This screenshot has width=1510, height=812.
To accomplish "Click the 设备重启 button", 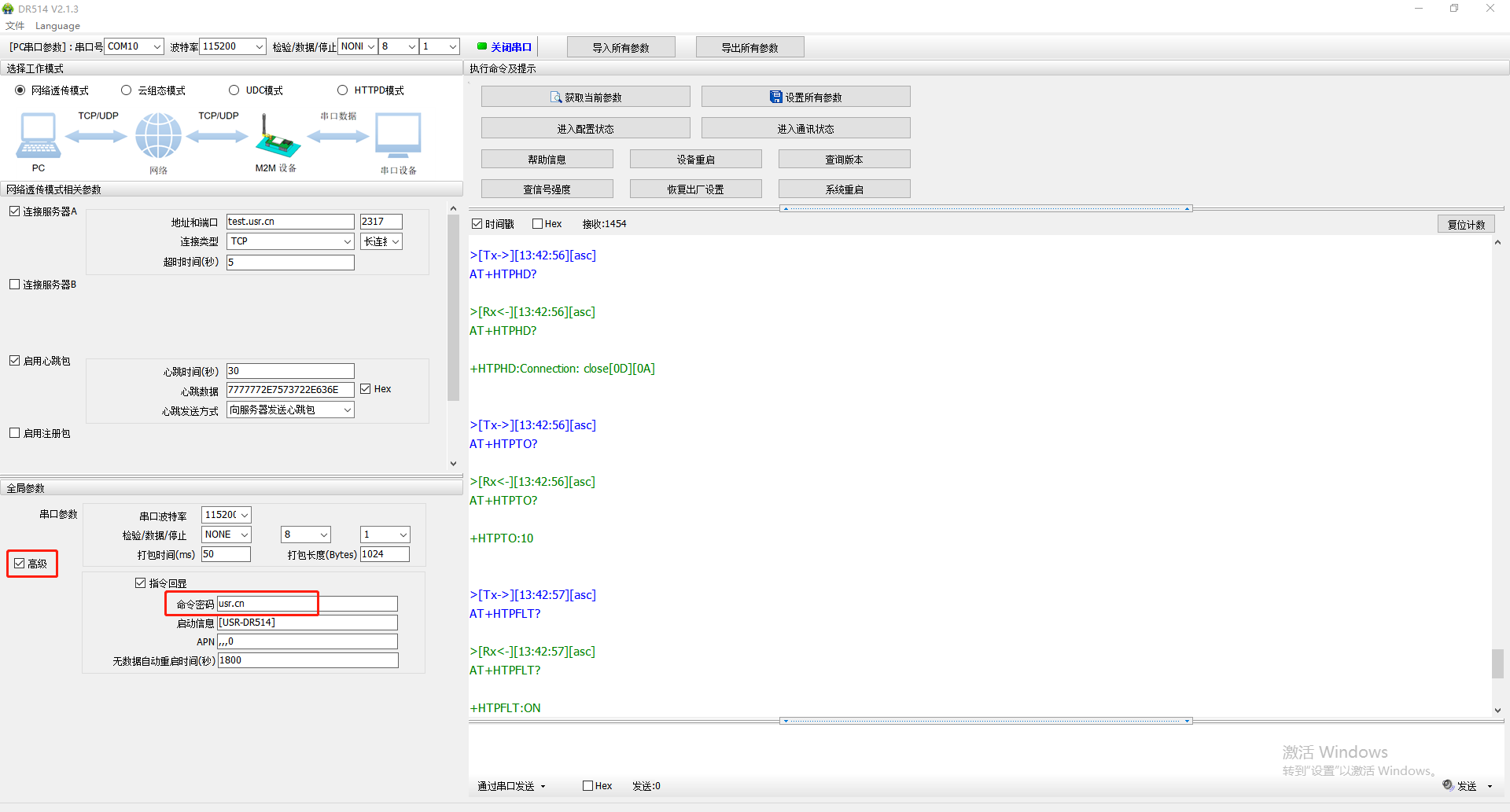I will pyautogui.click(x=695, y=159).
